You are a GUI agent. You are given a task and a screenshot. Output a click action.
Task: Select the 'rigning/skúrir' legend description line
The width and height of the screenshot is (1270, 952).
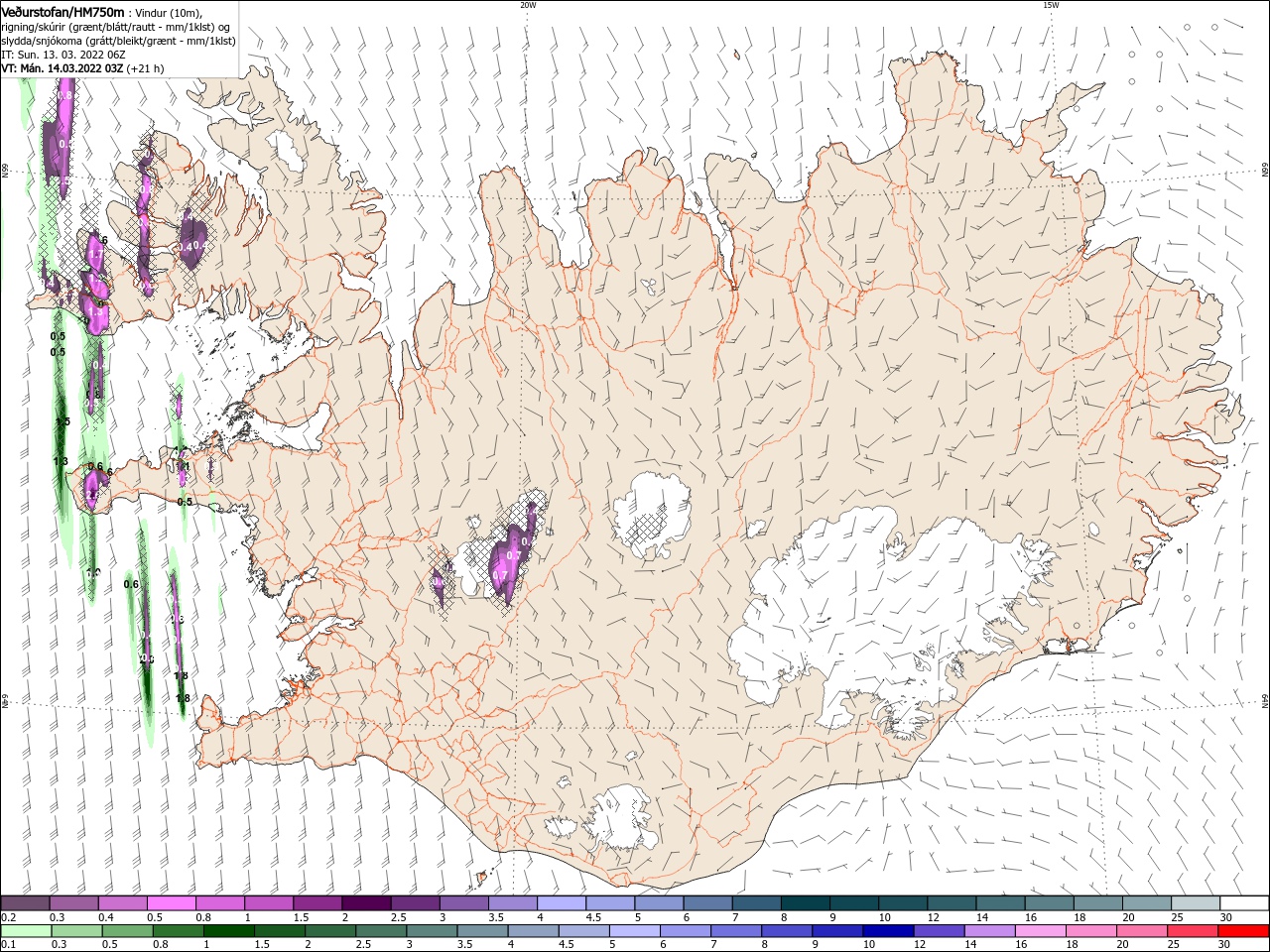click(x=118, y=27)
